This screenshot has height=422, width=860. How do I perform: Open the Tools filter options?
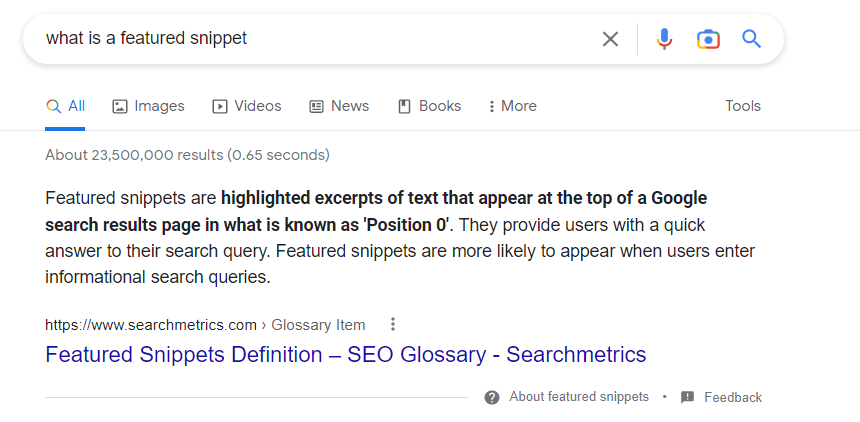[743, 106]
